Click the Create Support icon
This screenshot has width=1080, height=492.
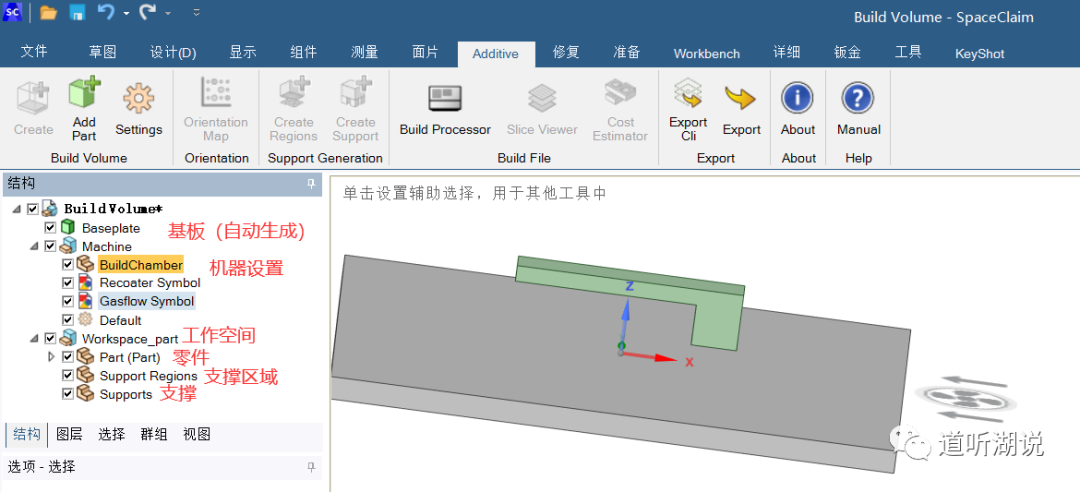(355, 94)
